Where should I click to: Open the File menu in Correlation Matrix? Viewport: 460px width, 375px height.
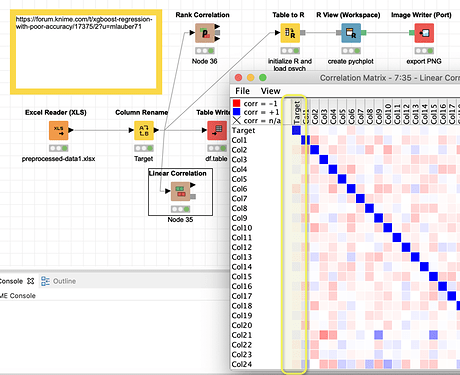242,91
